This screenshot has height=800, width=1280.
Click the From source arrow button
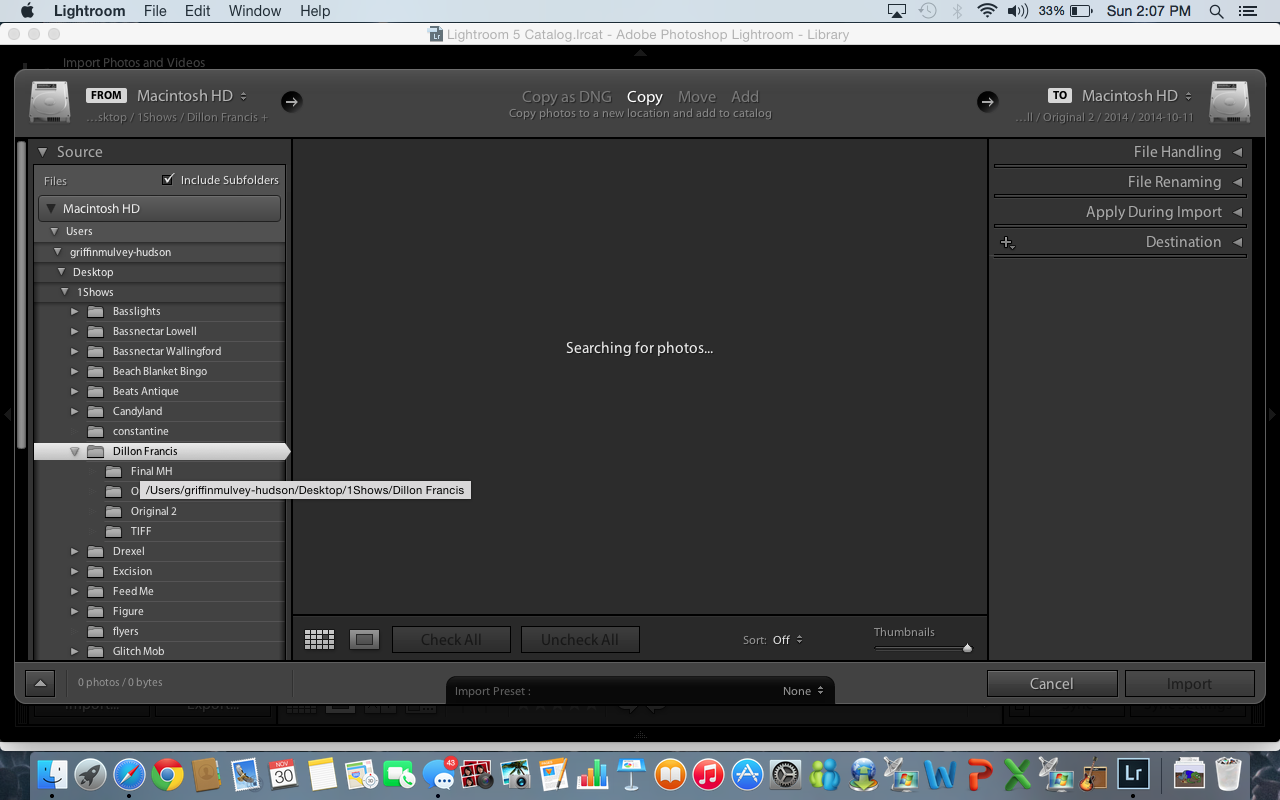291,101
